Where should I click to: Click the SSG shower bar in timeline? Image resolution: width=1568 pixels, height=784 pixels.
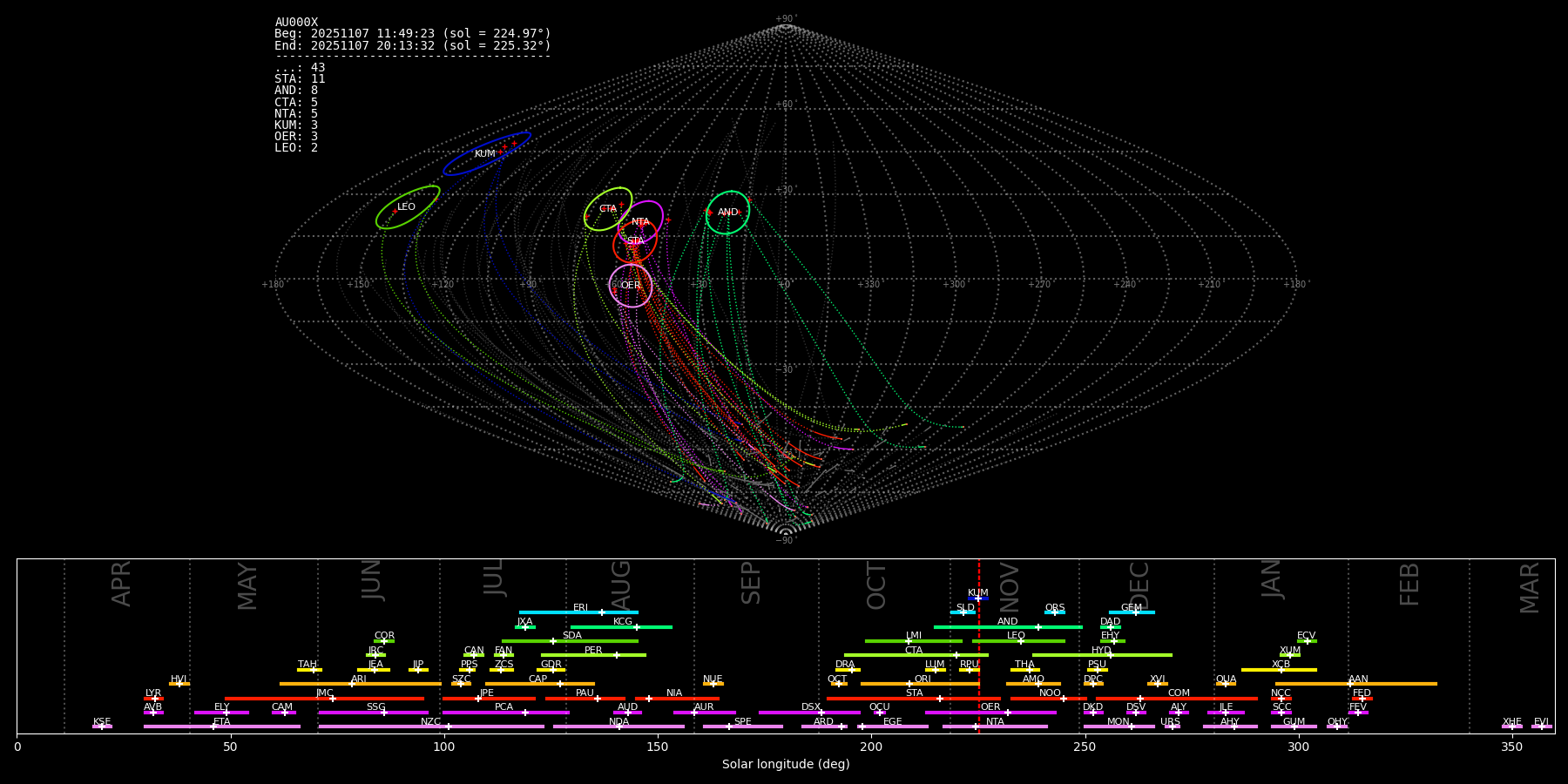point(374,713)
